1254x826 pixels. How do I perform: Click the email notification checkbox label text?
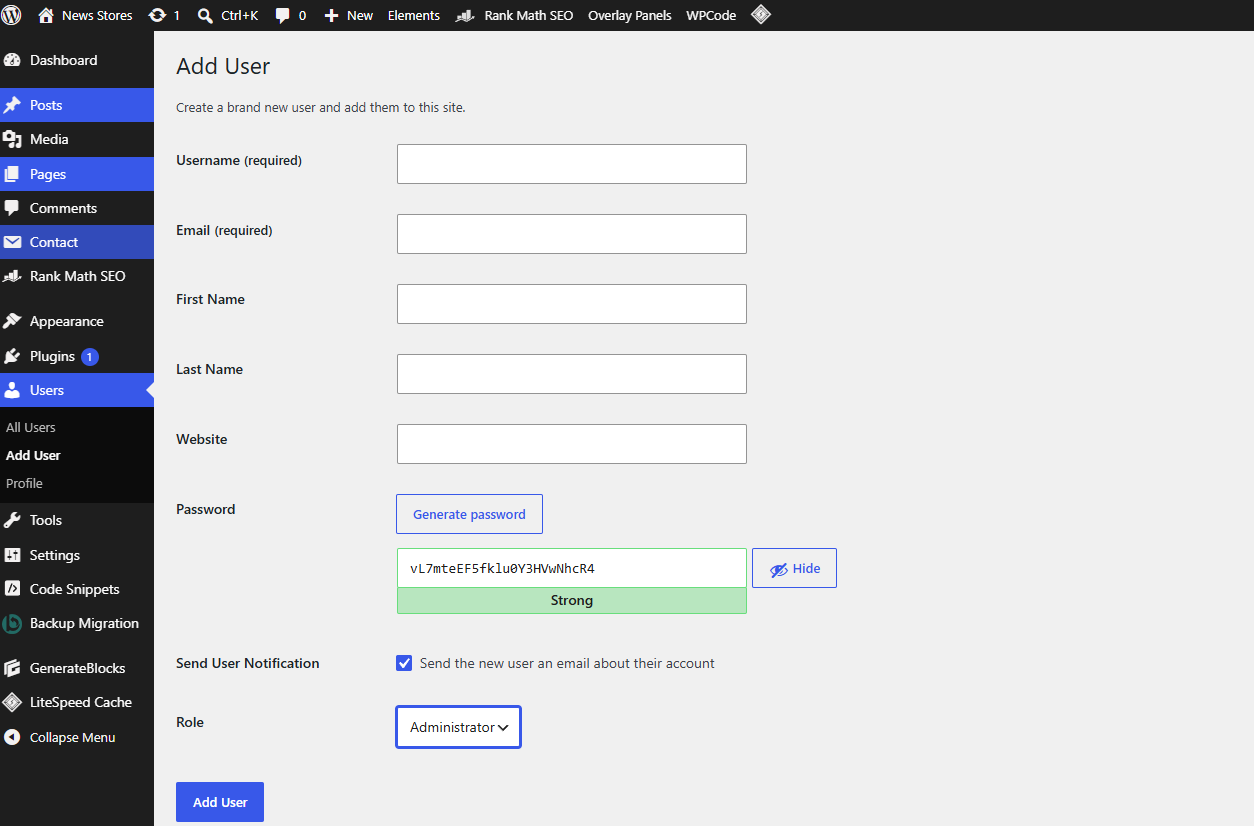[567, 663]
